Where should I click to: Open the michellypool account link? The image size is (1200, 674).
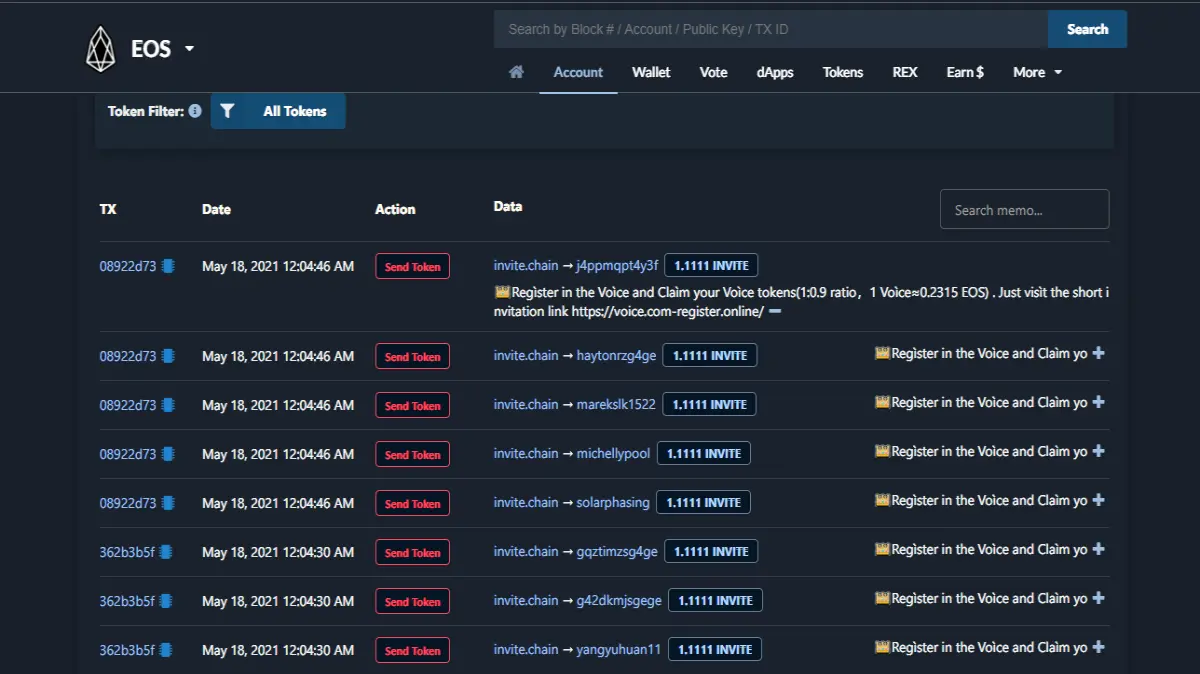click(613, 453)
